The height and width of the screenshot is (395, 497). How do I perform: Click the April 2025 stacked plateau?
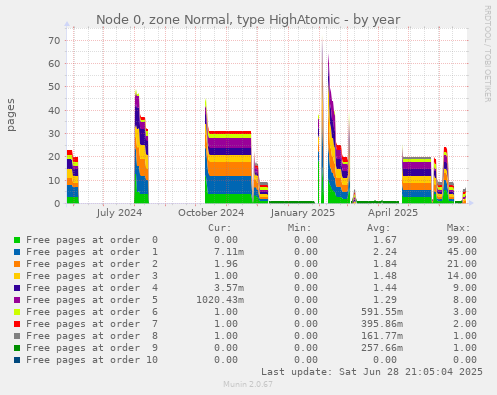417,180
